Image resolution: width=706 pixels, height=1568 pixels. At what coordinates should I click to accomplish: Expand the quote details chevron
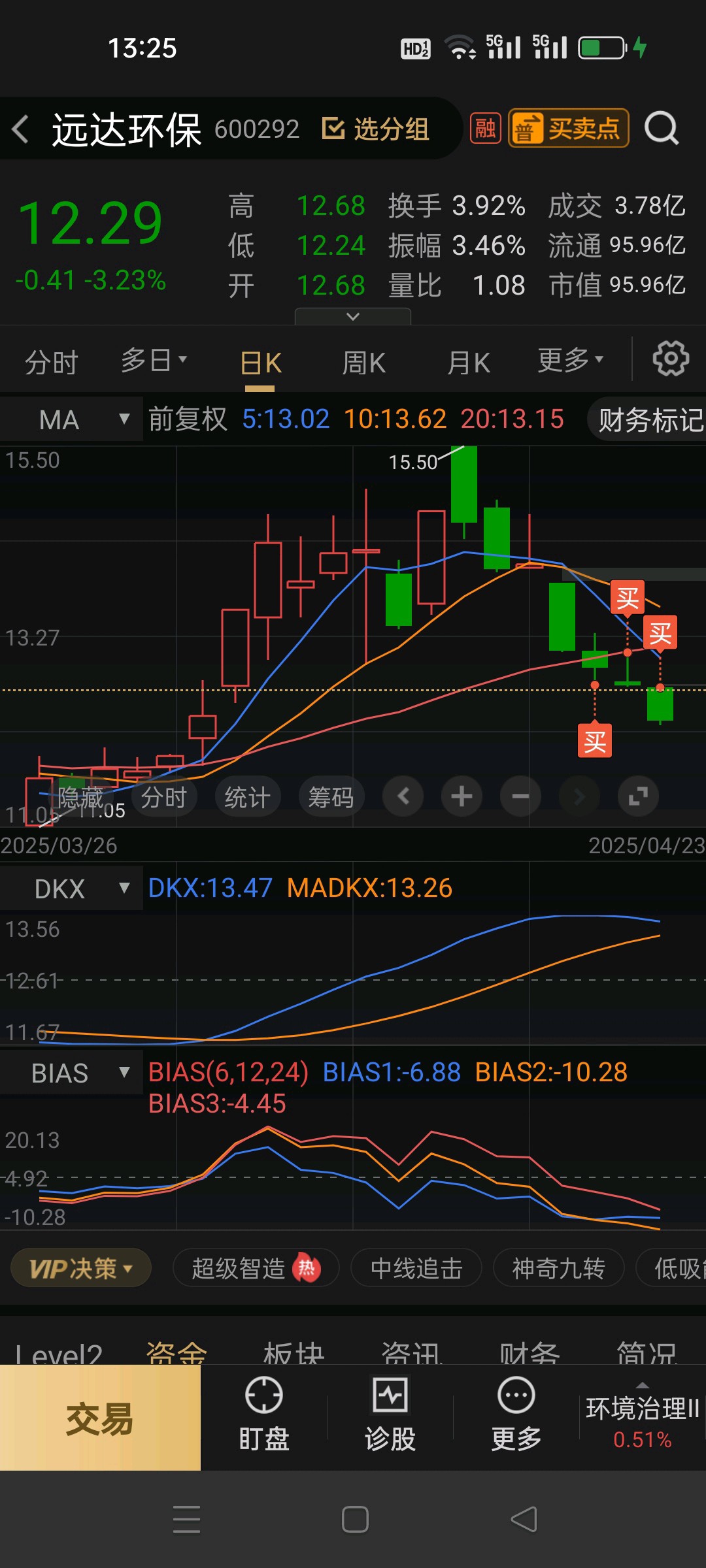pos(353,316)
